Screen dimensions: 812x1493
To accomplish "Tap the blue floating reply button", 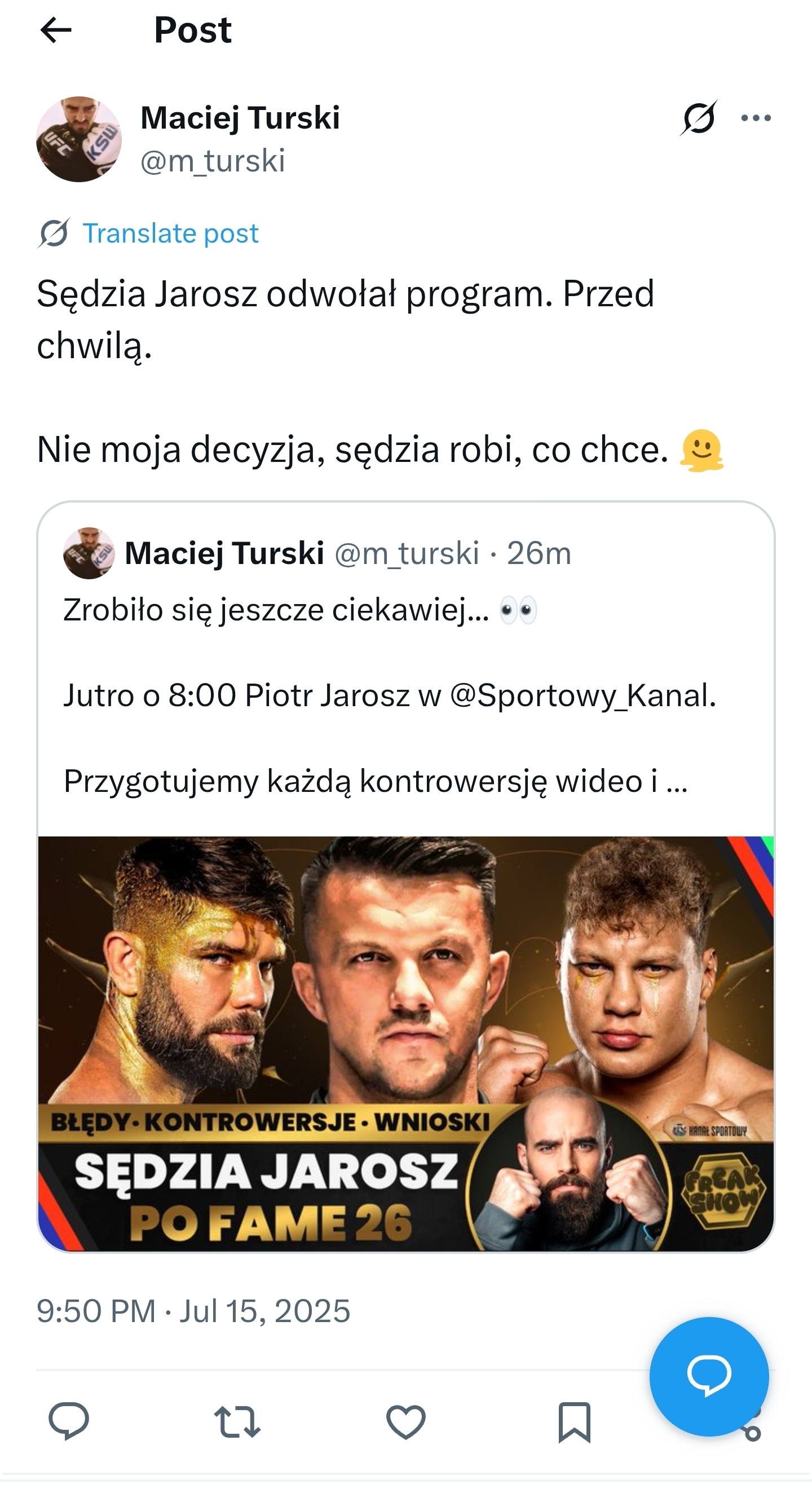I will click(709, 1376).
